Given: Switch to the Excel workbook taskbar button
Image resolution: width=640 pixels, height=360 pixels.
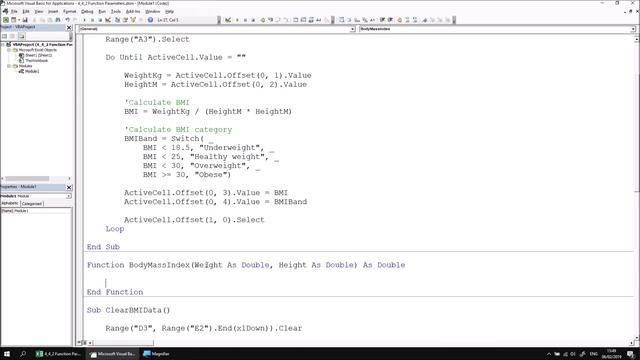Looking at the screenshot, I should click(x=58, y=354).
